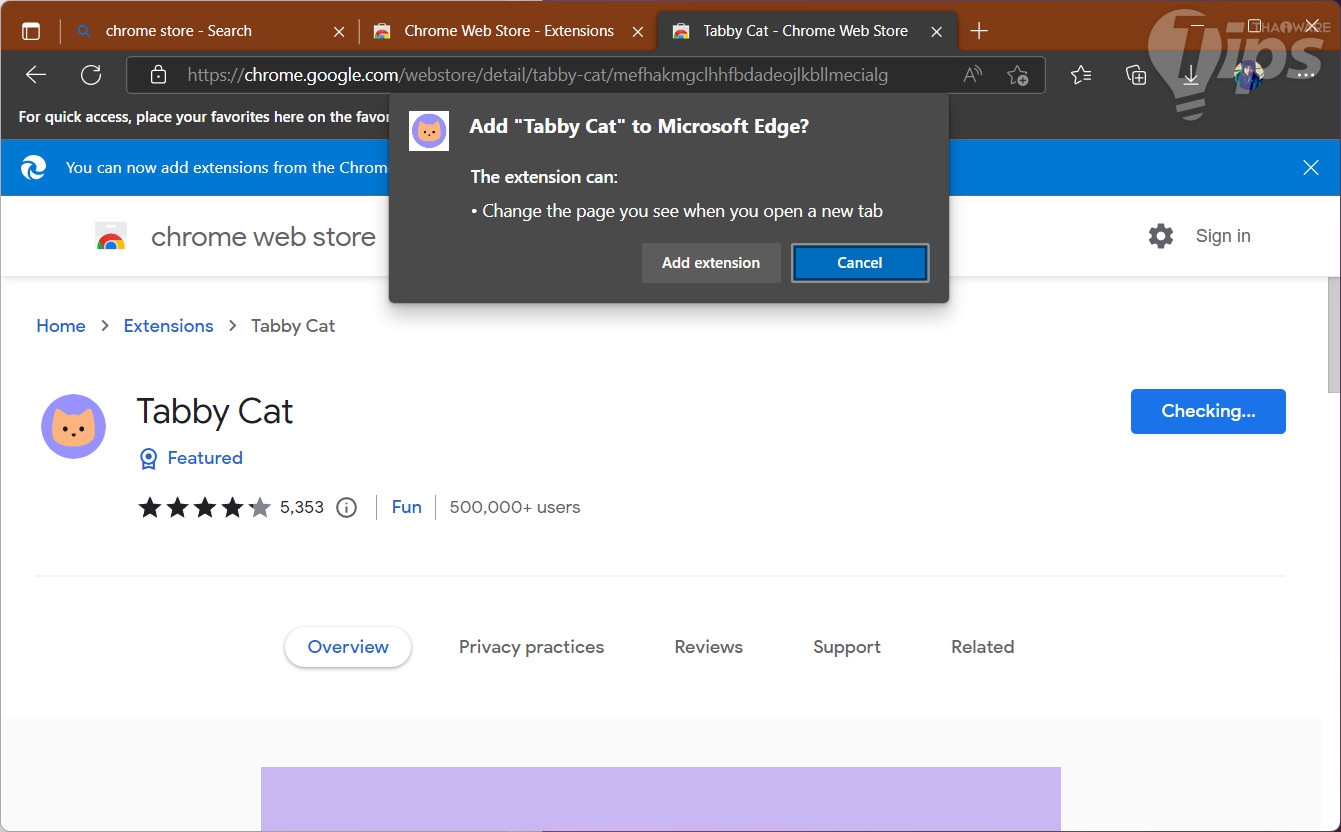
Task: Open Chrome Web Store settings gear
Action: (x=1161, y=236)
